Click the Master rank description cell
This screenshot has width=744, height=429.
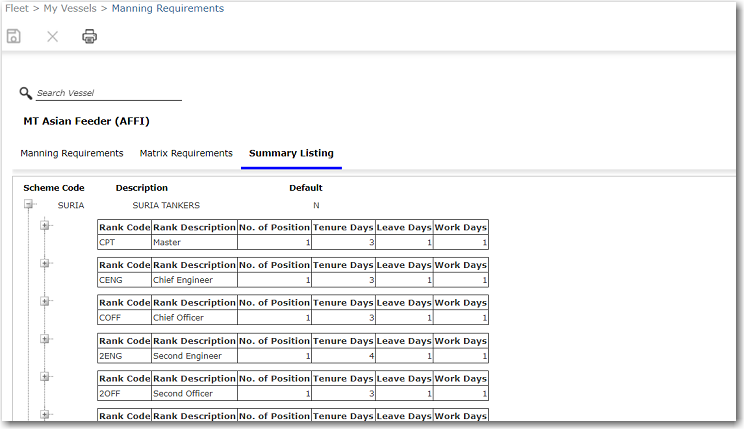coord(194,242)
